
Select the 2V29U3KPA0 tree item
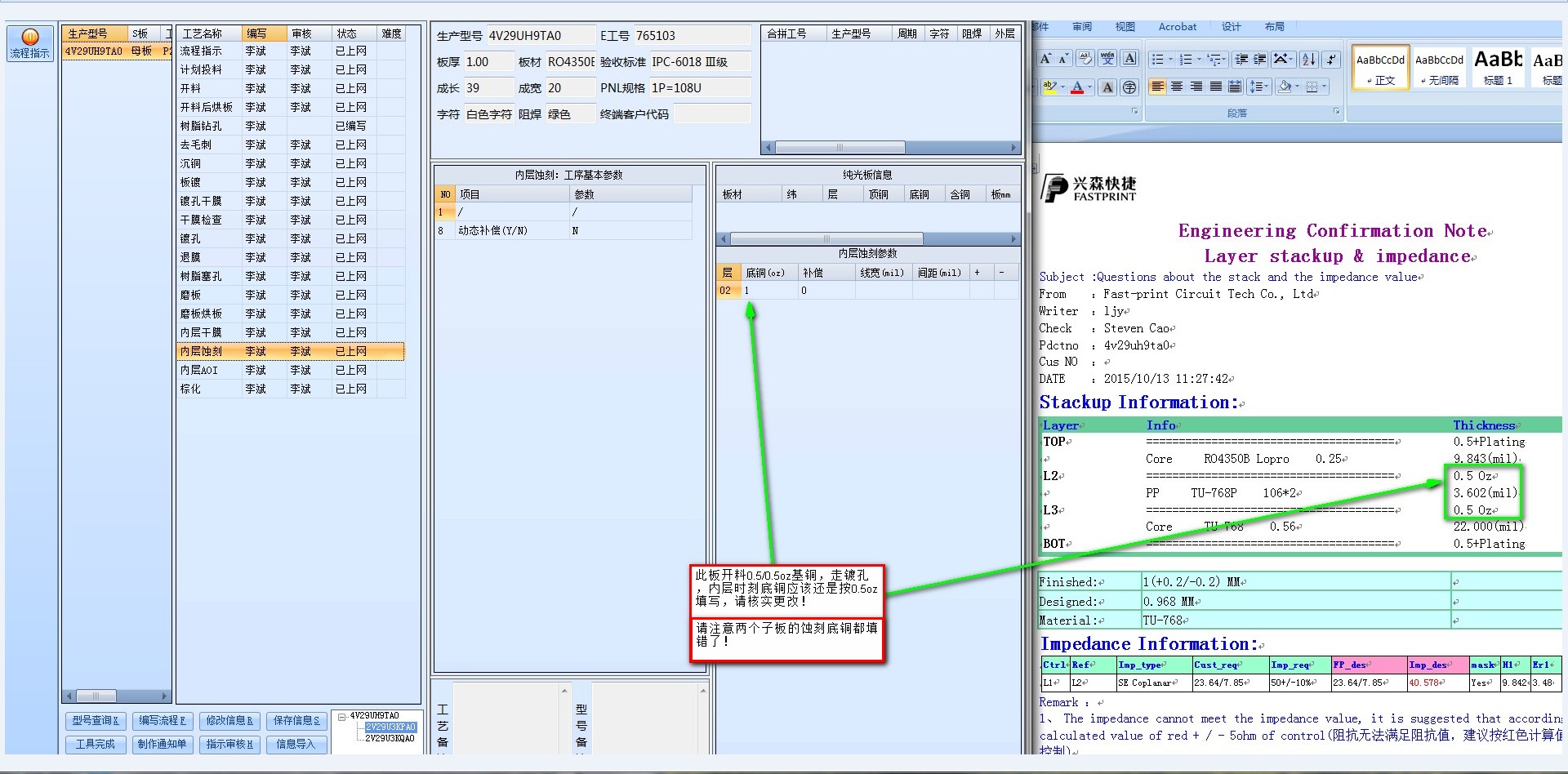pyautogui.click(x=390, y=727)
